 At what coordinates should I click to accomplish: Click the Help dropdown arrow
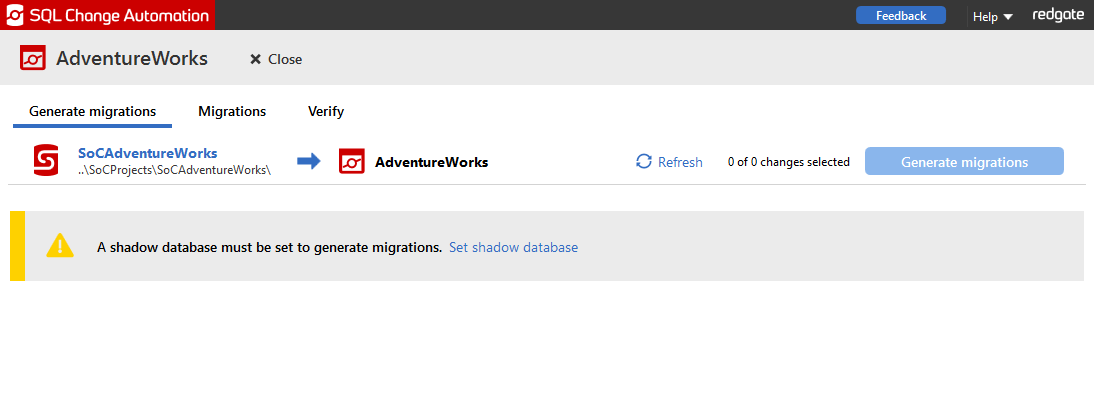(1008, 17)
